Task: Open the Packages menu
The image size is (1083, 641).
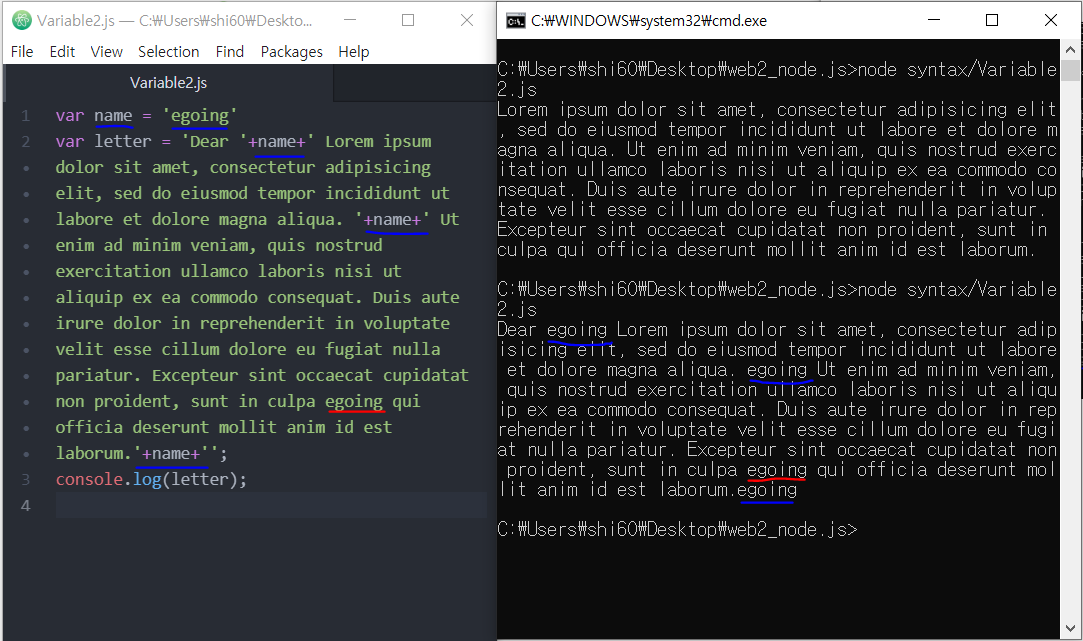Action: coord(291,52)
